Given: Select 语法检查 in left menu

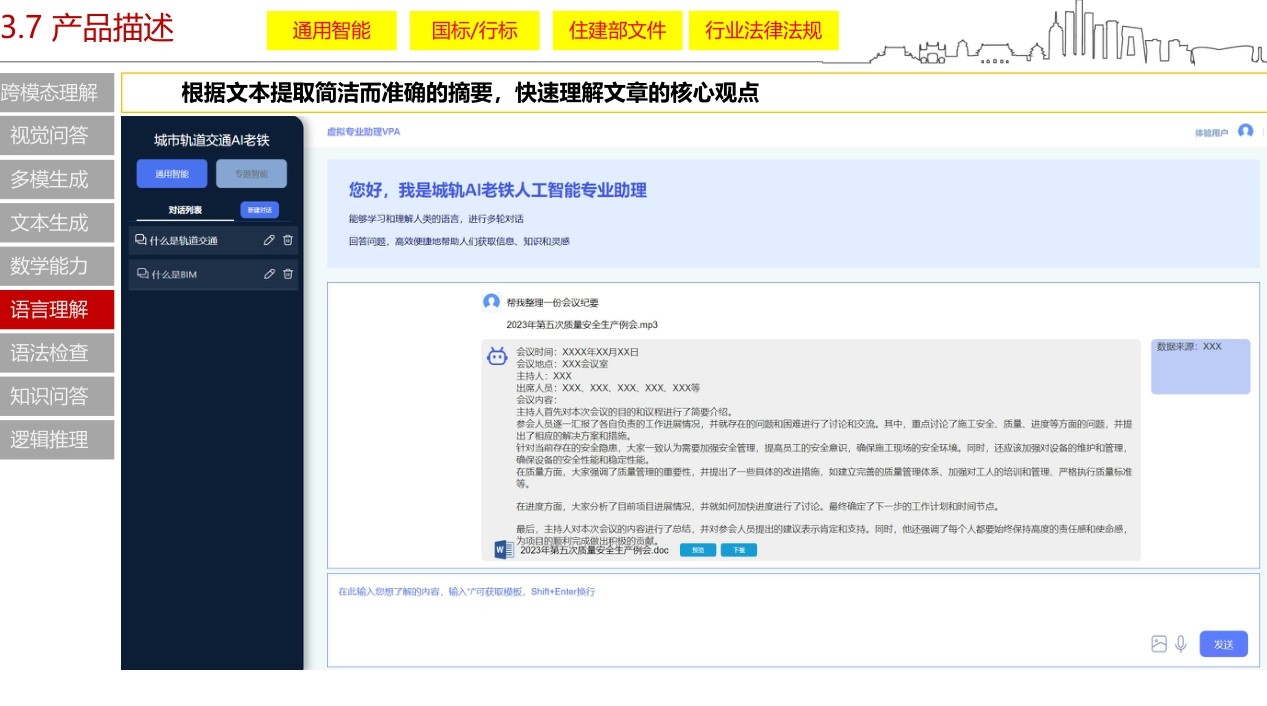Looking at the screenshot, I should pyautogui.click(x=57, y=353).
